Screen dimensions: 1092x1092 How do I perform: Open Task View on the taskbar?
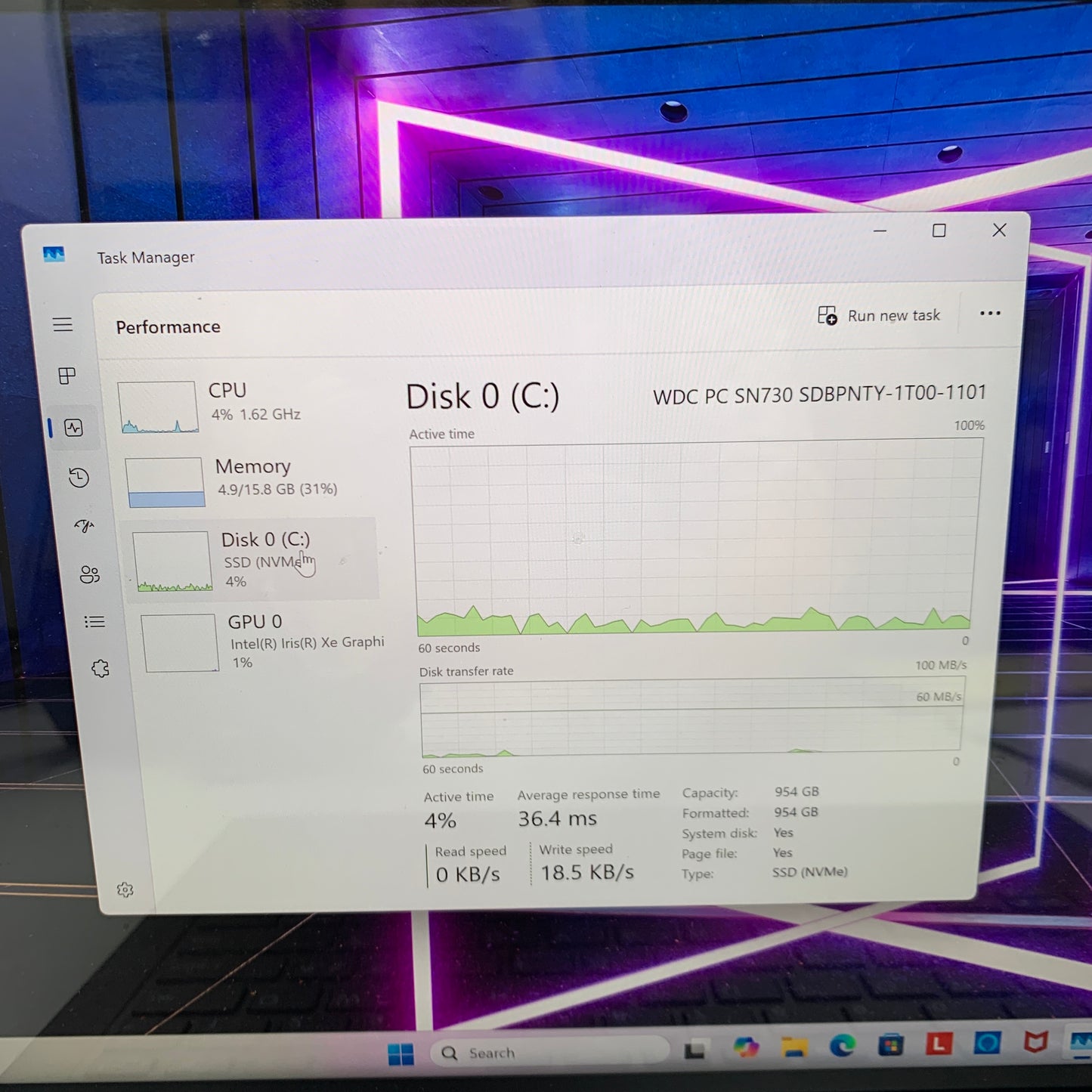pyautogui.click(x=694, y=1049)
